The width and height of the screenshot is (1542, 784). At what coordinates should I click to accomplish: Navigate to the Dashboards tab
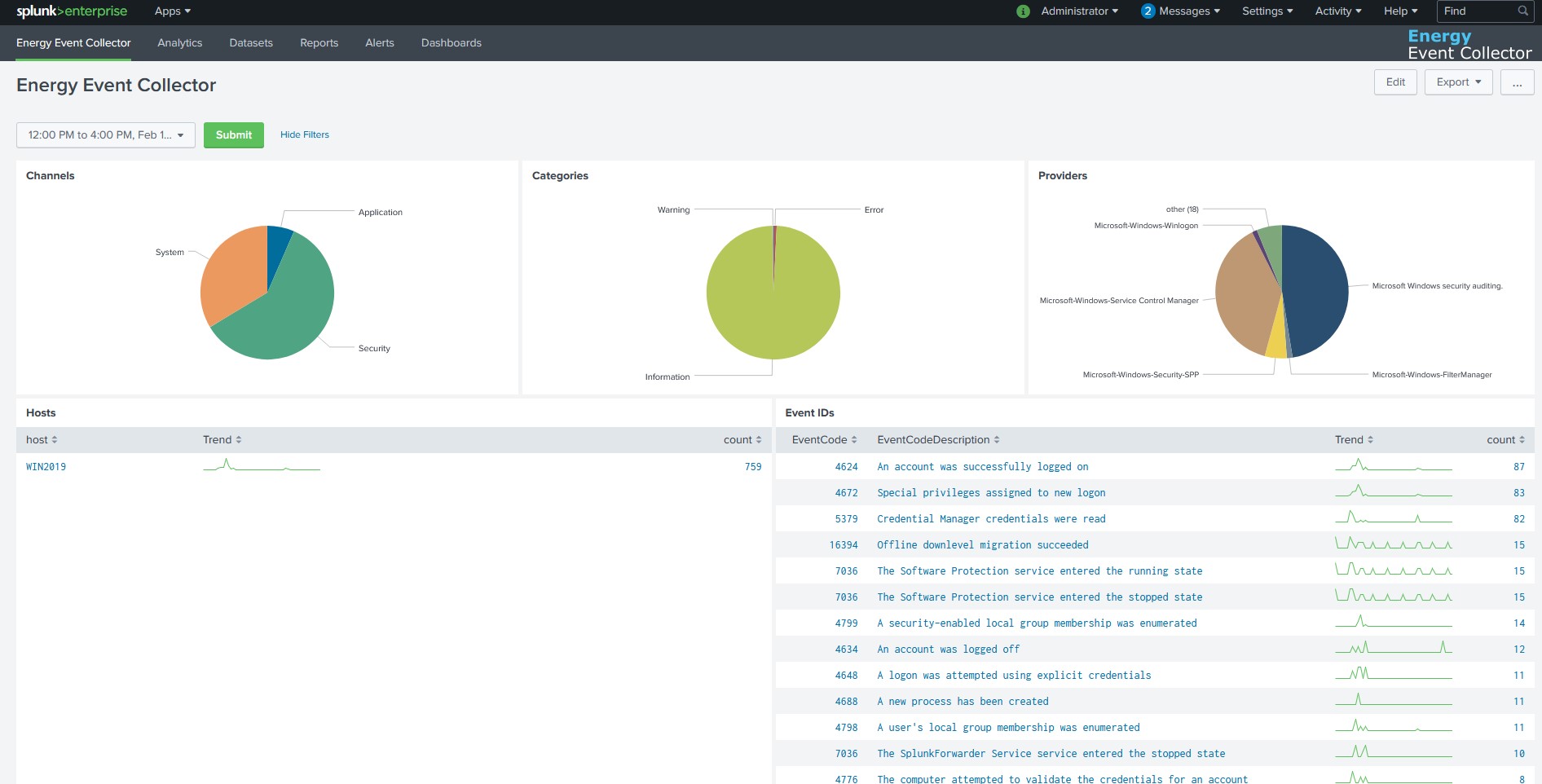[x=451, y=43]
